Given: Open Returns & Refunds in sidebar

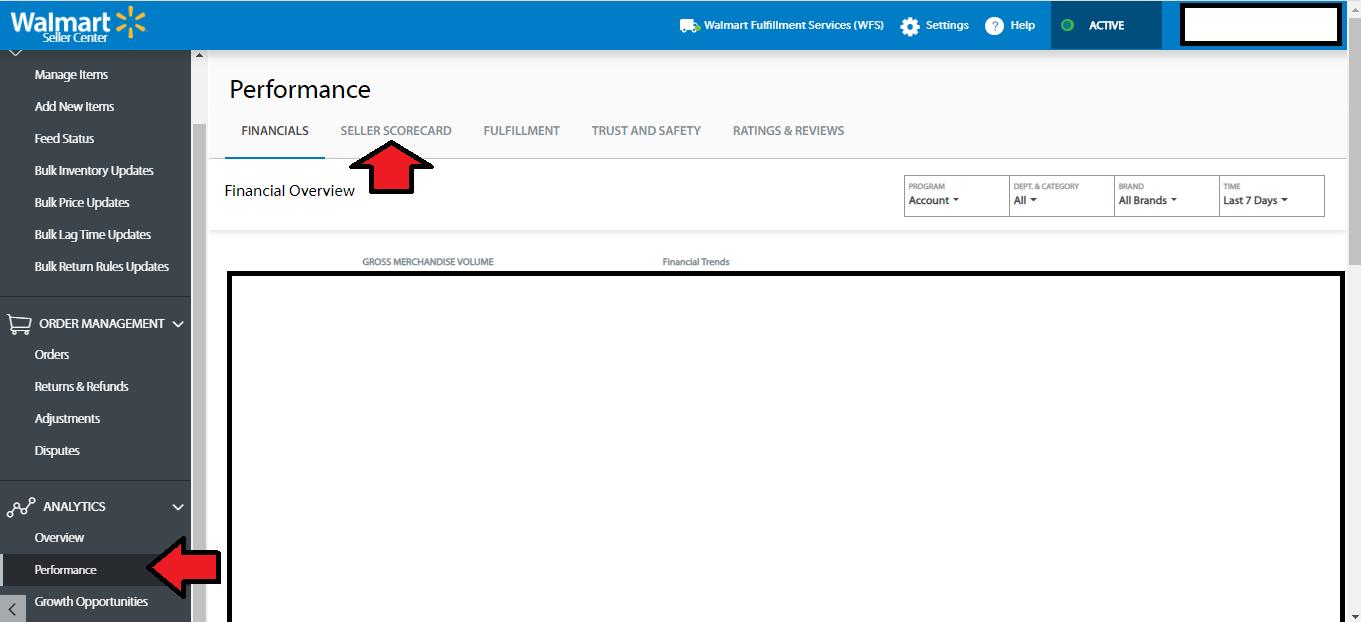Looking at the screenshot, I should click(x=81, y=387).
